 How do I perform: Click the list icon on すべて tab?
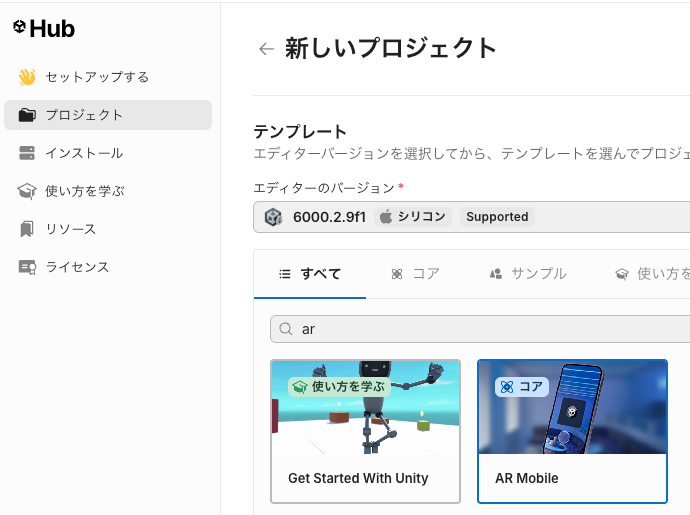(285, 274)
